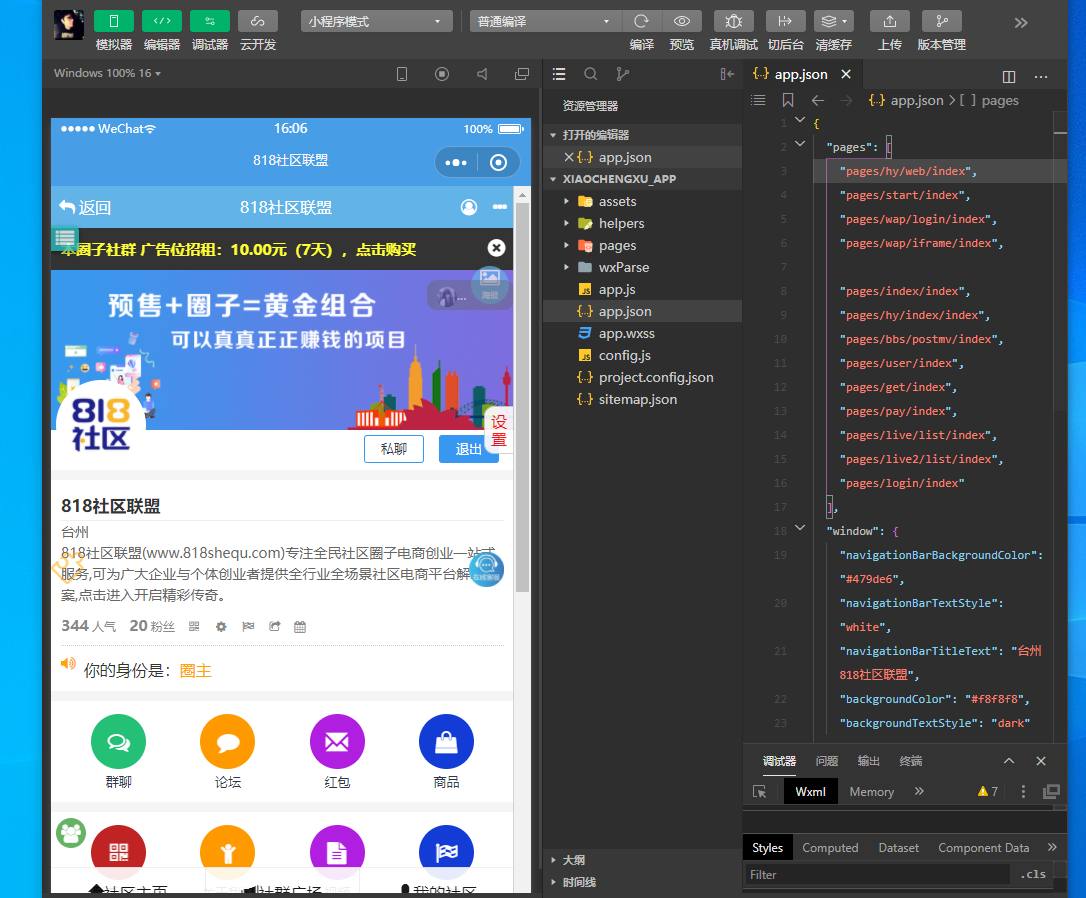Open config.js in the file tree
The image size is (1086, 898).
[x=624, y=355]
